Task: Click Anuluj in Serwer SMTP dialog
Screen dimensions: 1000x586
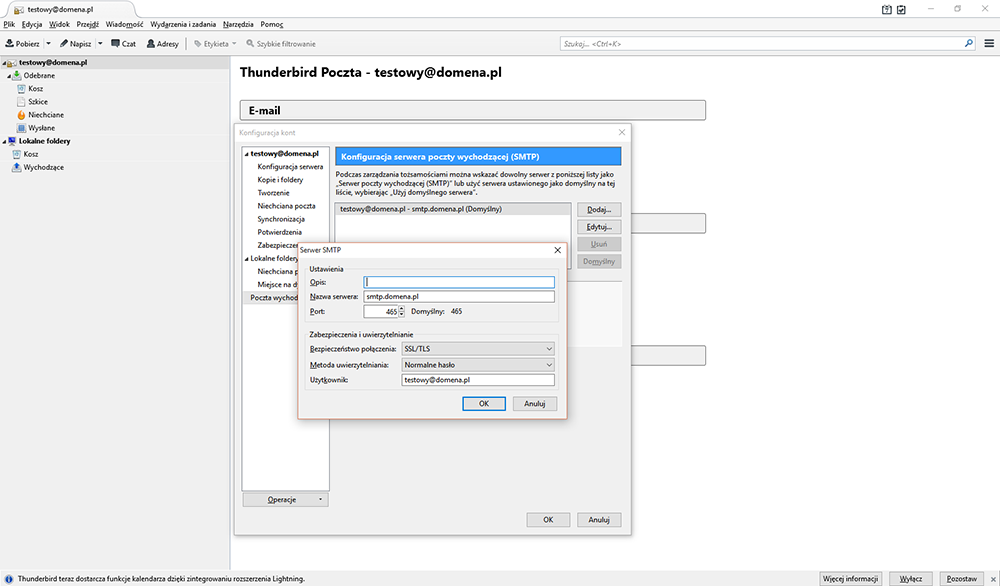Action: [x=534, y=404]
